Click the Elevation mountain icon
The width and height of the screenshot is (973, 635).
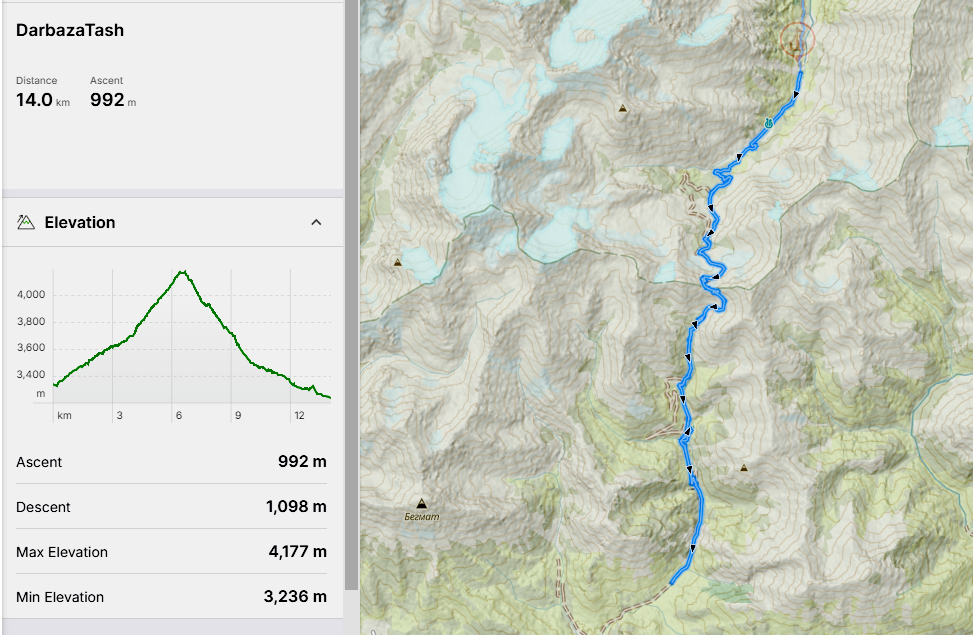click(26, 222)
